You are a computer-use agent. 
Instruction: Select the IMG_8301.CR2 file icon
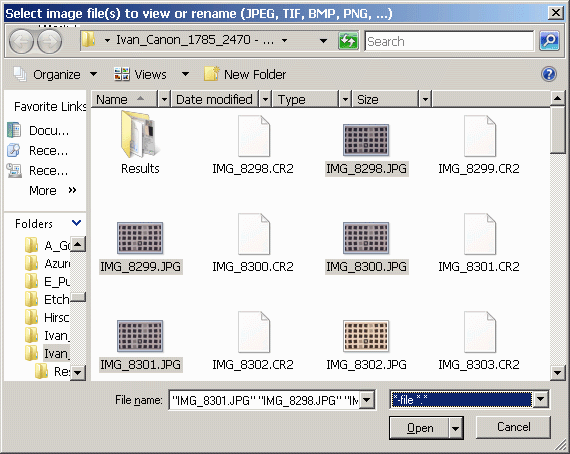point(480,234)
